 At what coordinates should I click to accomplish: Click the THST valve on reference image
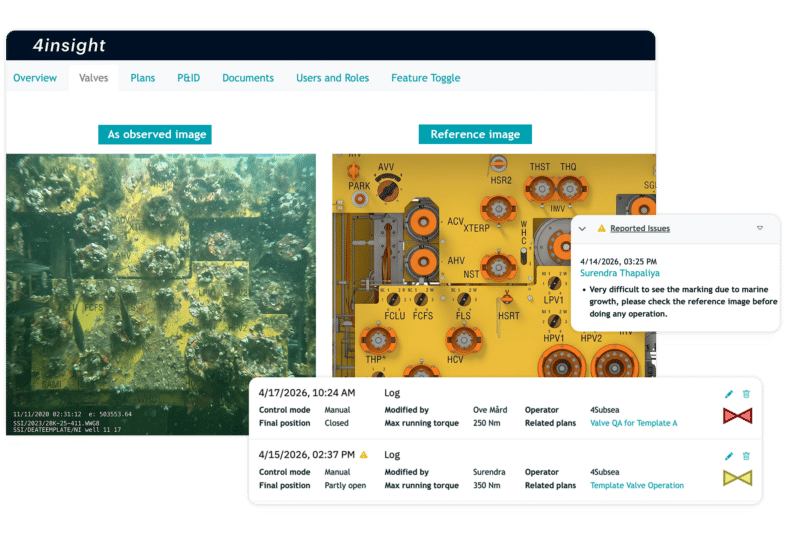pos(542,189)
